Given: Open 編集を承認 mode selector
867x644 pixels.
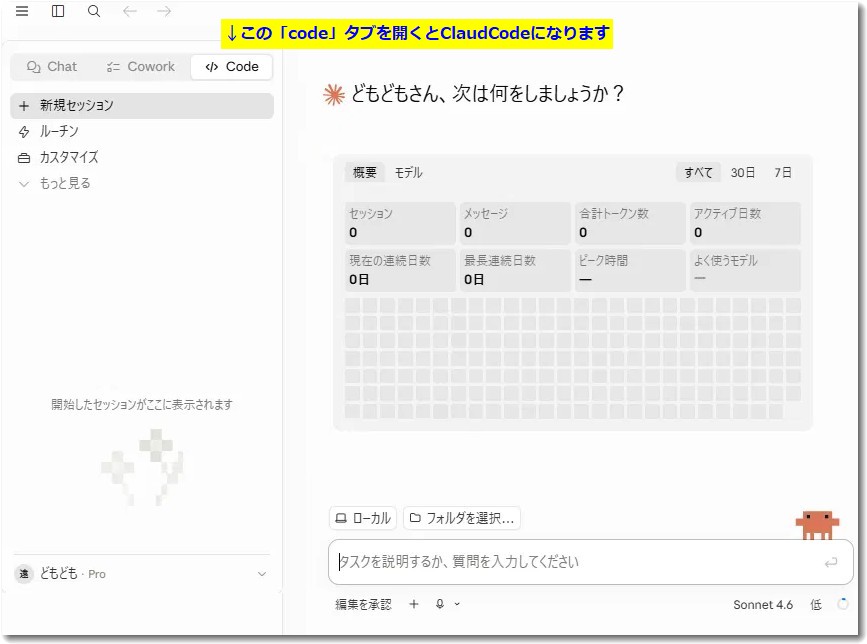Looking at the screenshot, I should [x=363, y=605].
